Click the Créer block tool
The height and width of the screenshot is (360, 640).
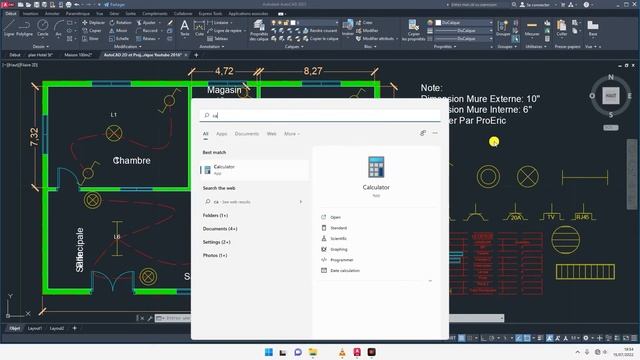tap(364, 22)
